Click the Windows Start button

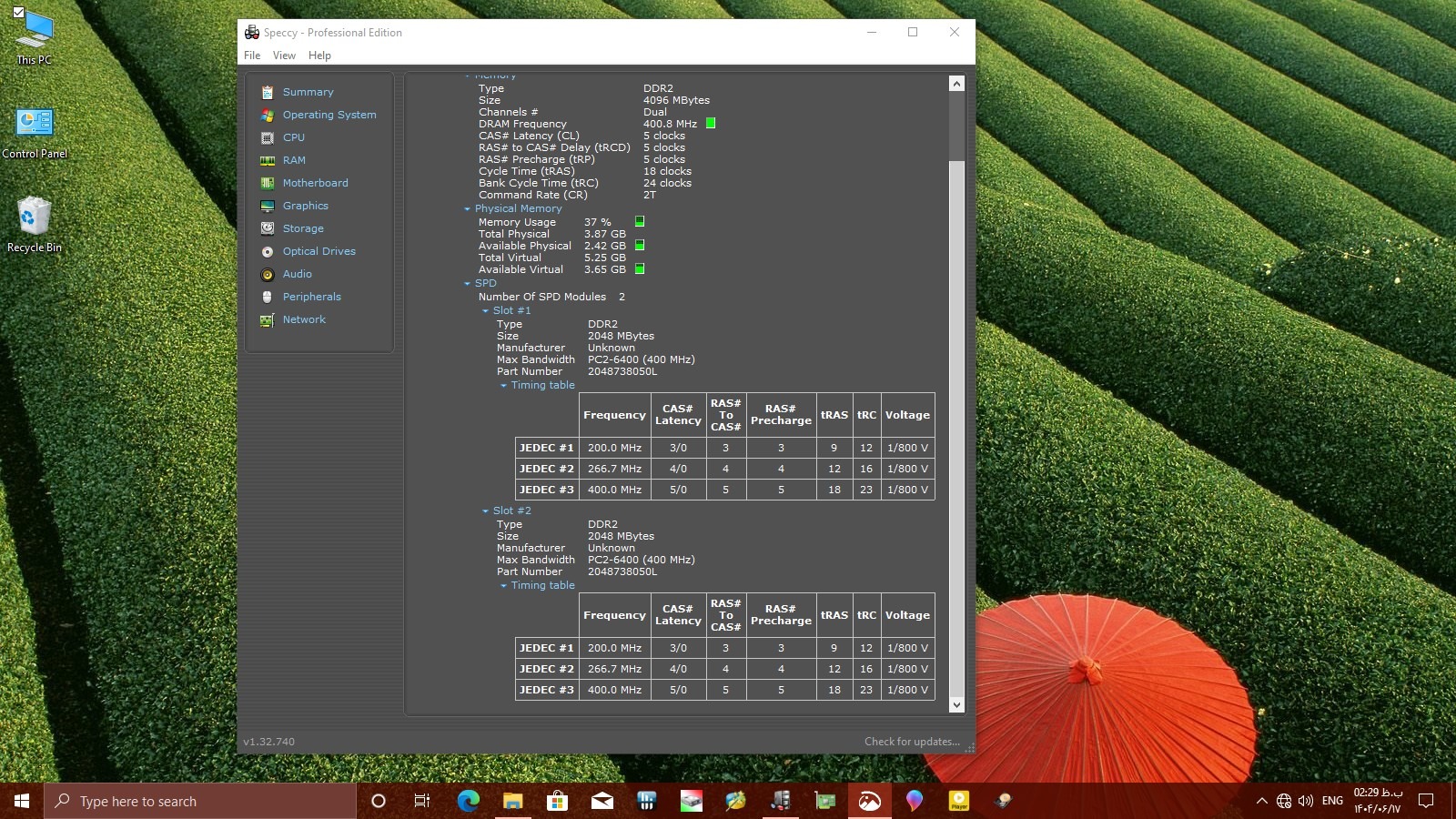pyautogui.click(x=22, y=801)
